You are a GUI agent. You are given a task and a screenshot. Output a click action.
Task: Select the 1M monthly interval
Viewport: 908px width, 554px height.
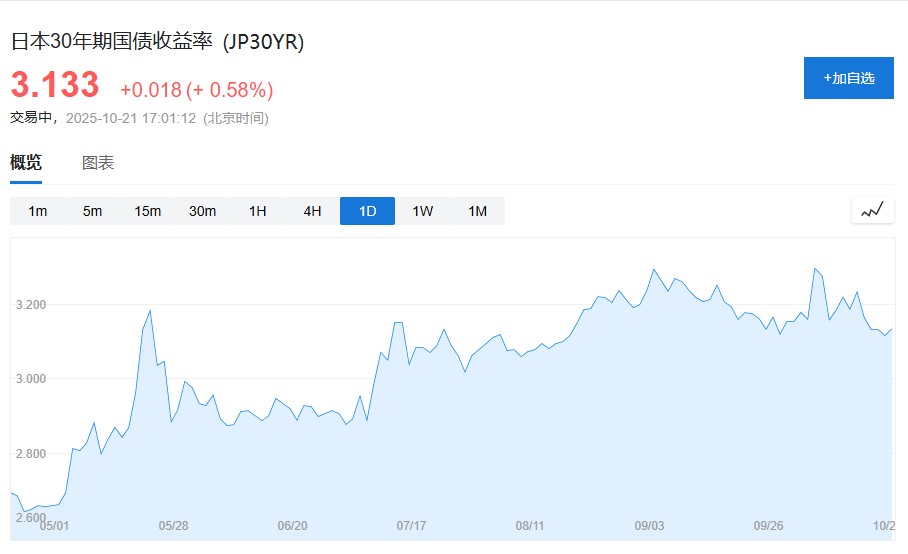[x=478, y=211]
